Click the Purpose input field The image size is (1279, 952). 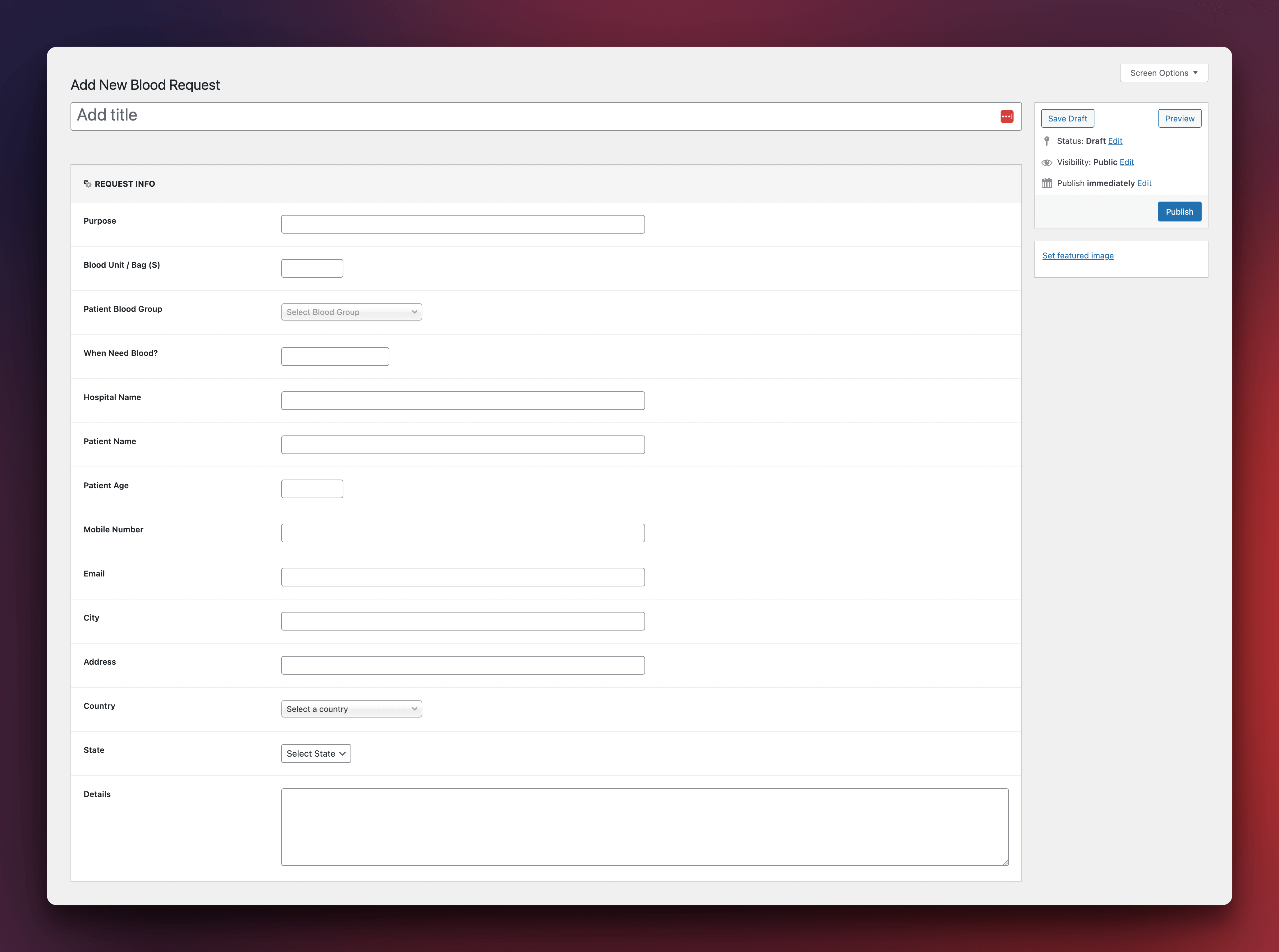click(463, 224)
